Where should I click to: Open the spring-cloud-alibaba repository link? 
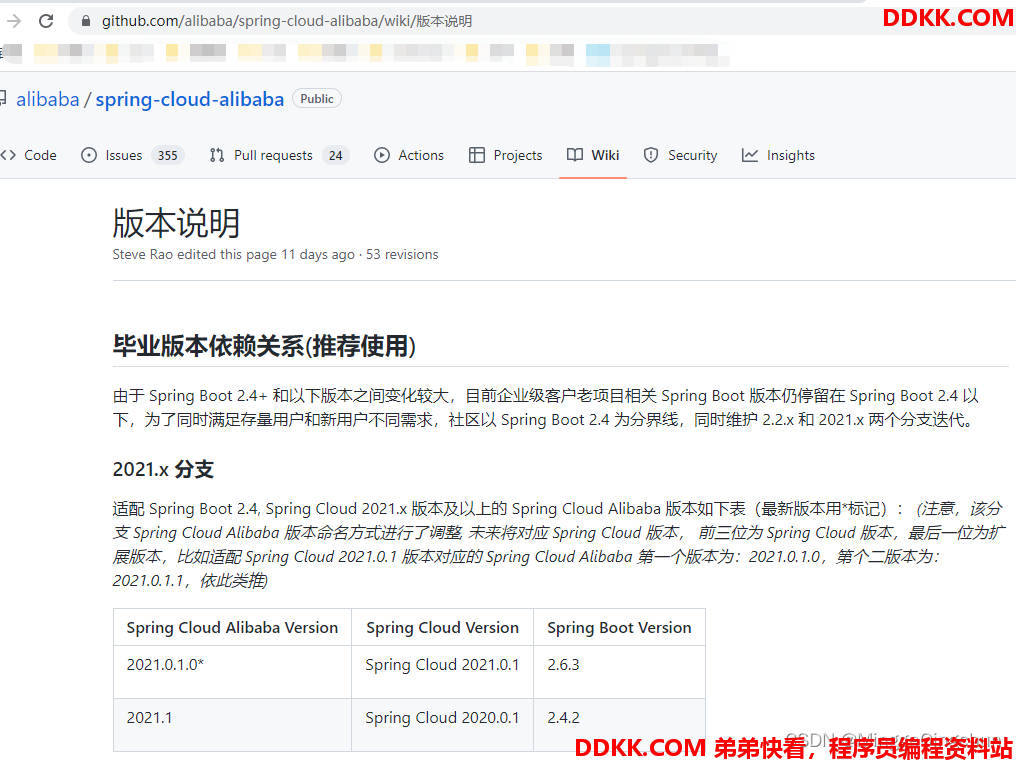click(190, 99)
